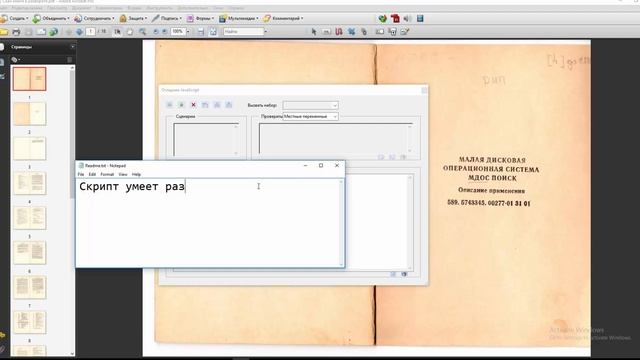Screen dimensions: 640x360
Task: Open File menu in Notepad
Action: tap(81, 174)
